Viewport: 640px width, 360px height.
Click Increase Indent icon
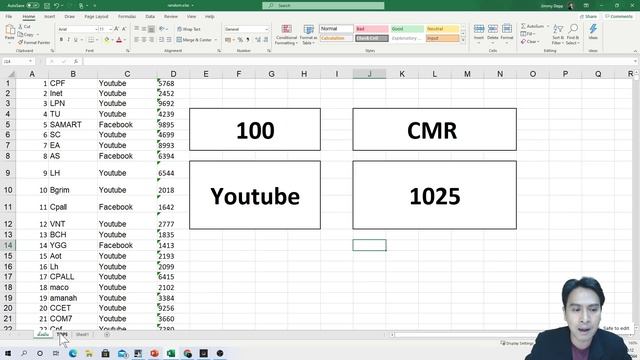169,40
